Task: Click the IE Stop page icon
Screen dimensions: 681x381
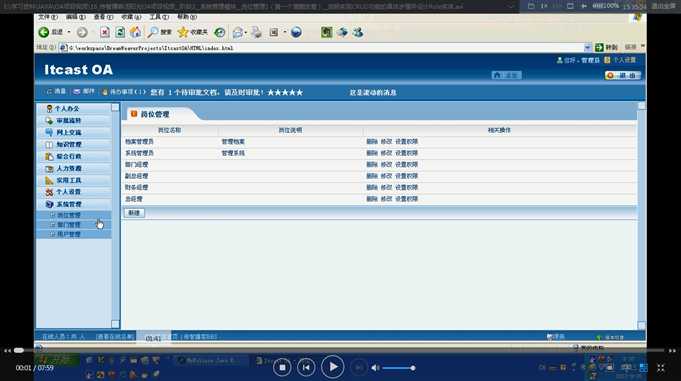Action: coord(105,32)
